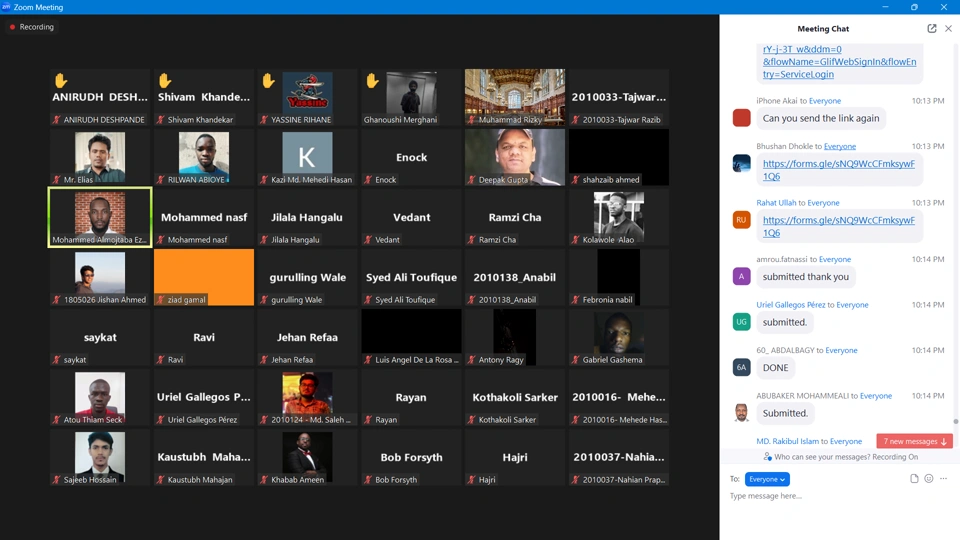Click muted mic icon on Rayan tile
Viewport: 960px width, 540px height.
coord(368,419)
